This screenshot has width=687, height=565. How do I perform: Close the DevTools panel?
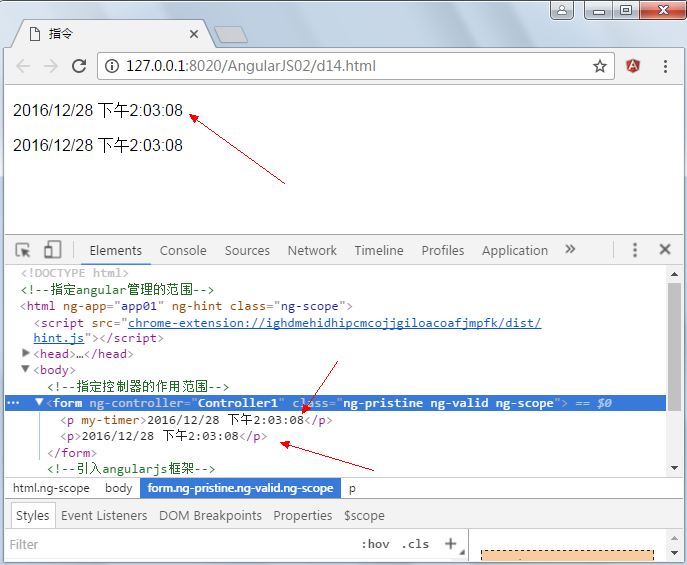tap(665, 249)
